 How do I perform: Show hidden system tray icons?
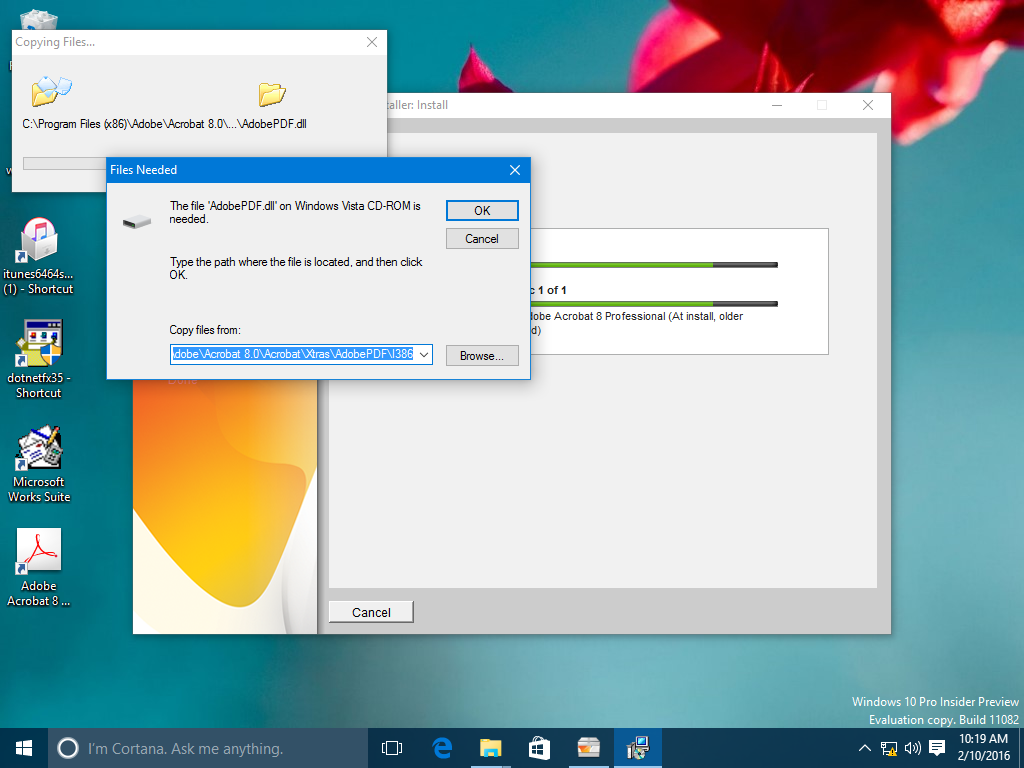click(864, 748)
